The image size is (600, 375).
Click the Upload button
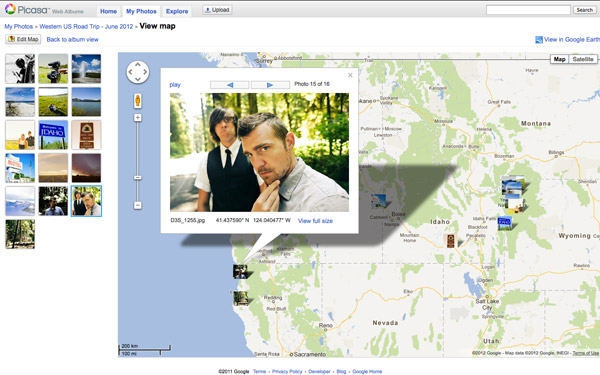pos(217,10)
